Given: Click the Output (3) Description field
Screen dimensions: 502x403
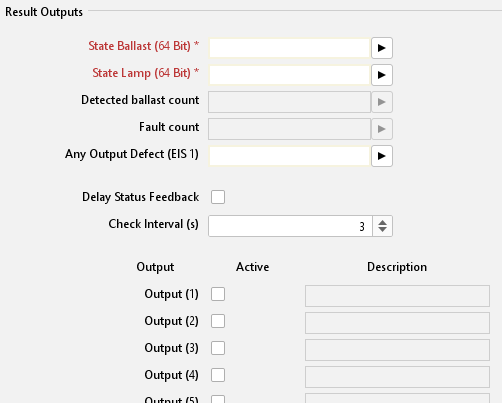Looking at the screenshot, I should (x=397, y=350).
